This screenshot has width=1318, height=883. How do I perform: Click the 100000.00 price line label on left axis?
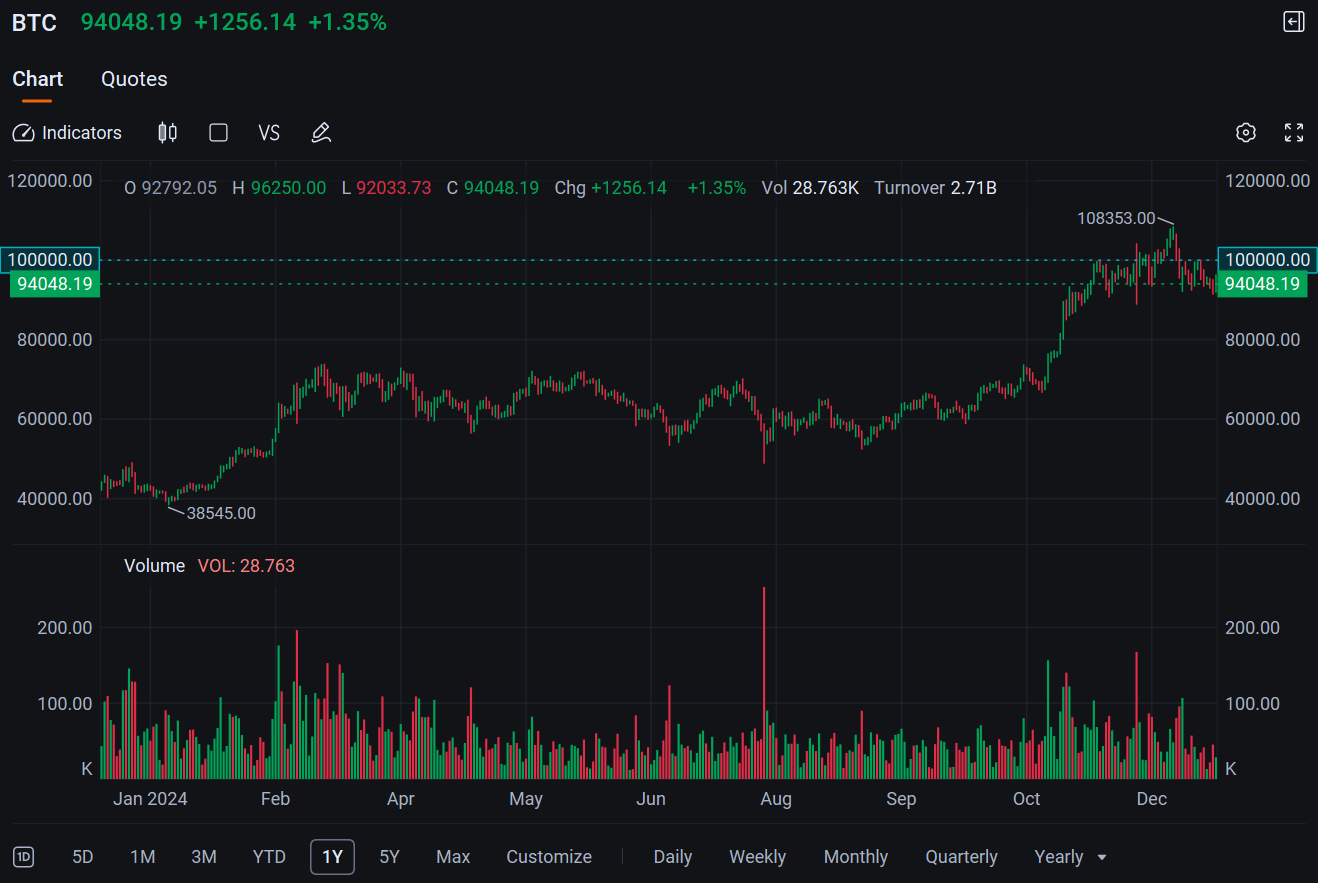tap(50, 260)
